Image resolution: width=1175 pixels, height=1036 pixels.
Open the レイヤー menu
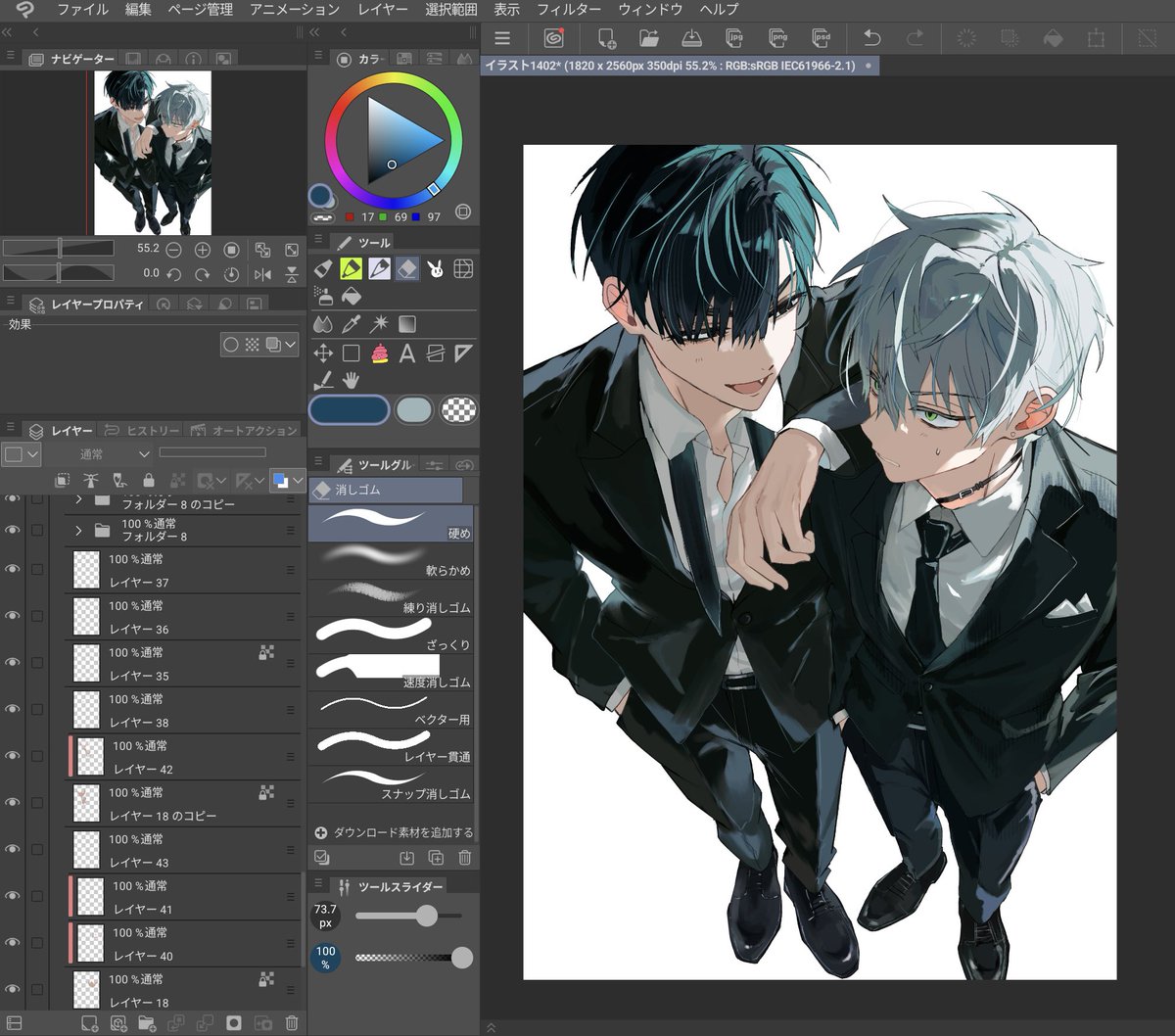click(x=383, y=10)
